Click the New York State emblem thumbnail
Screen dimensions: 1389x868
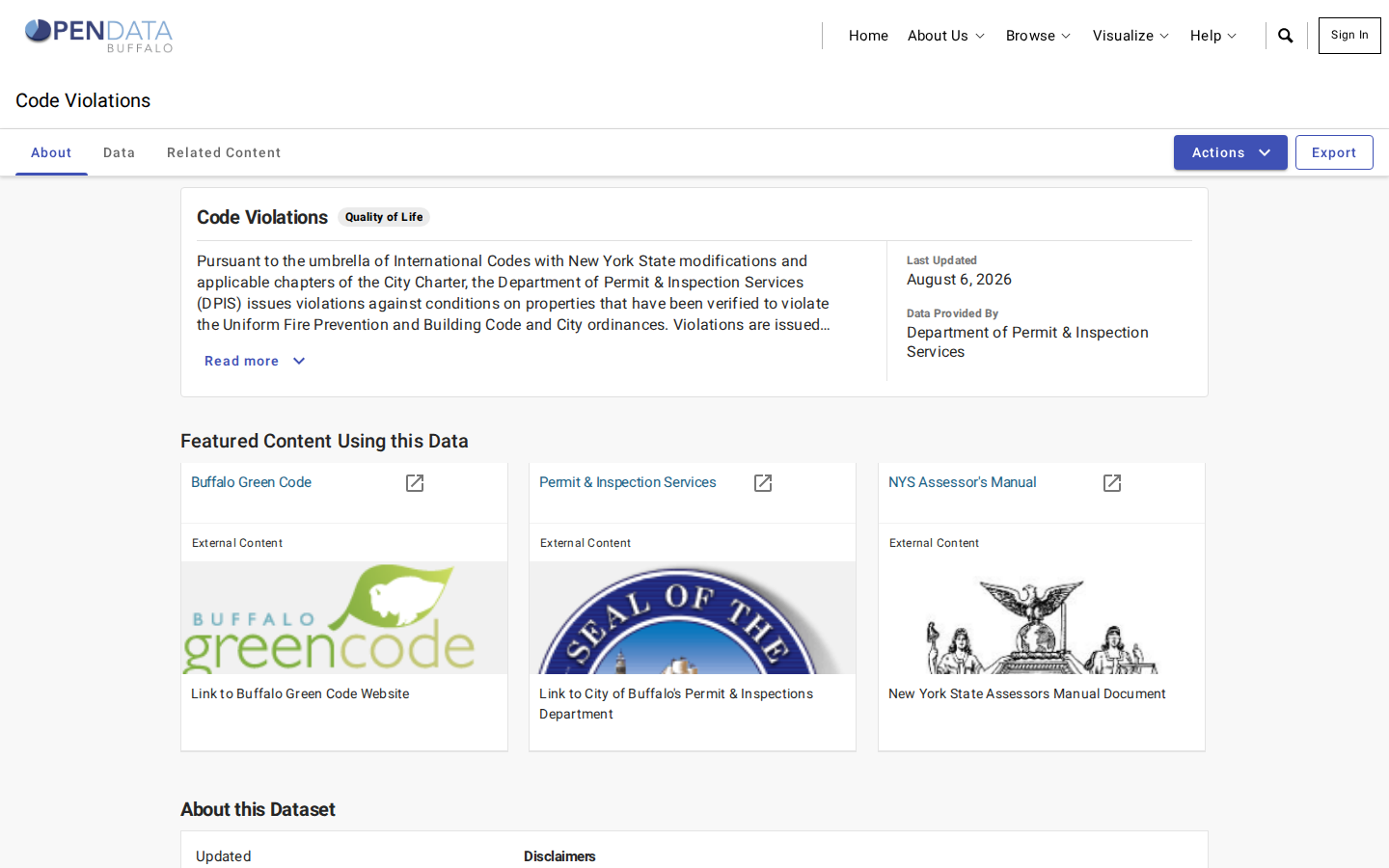point(1042,618)
